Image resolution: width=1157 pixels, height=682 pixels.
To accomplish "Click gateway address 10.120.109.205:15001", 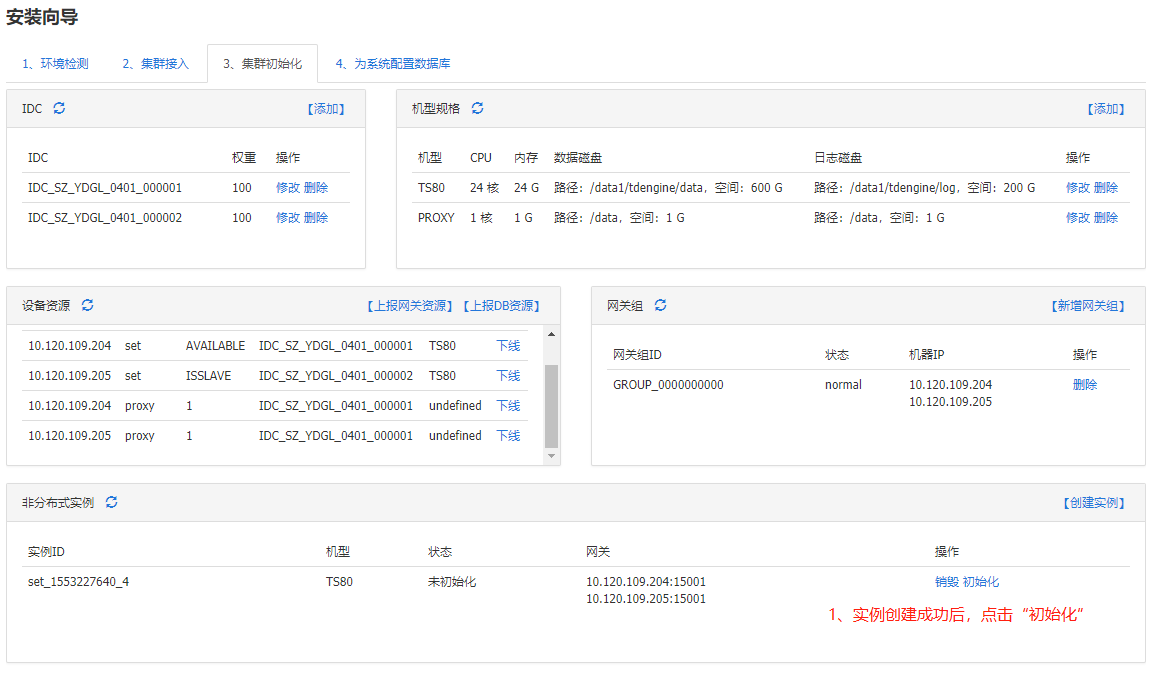I will point(646,599).
